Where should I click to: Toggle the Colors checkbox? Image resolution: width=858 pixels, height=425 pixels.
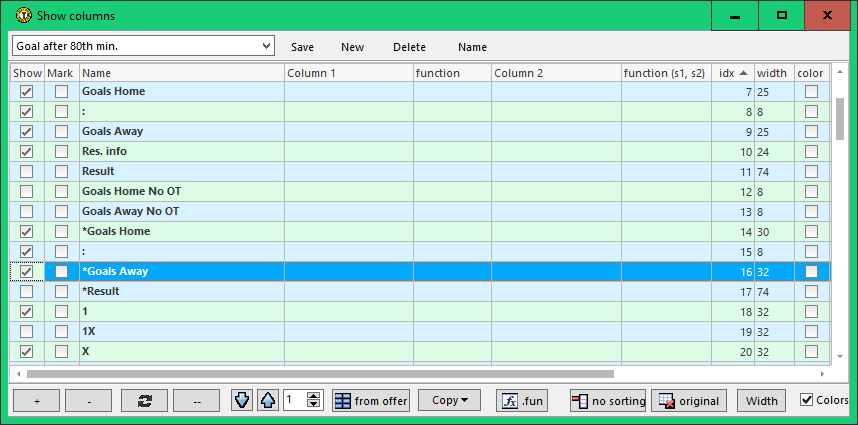tap(807, 400)
